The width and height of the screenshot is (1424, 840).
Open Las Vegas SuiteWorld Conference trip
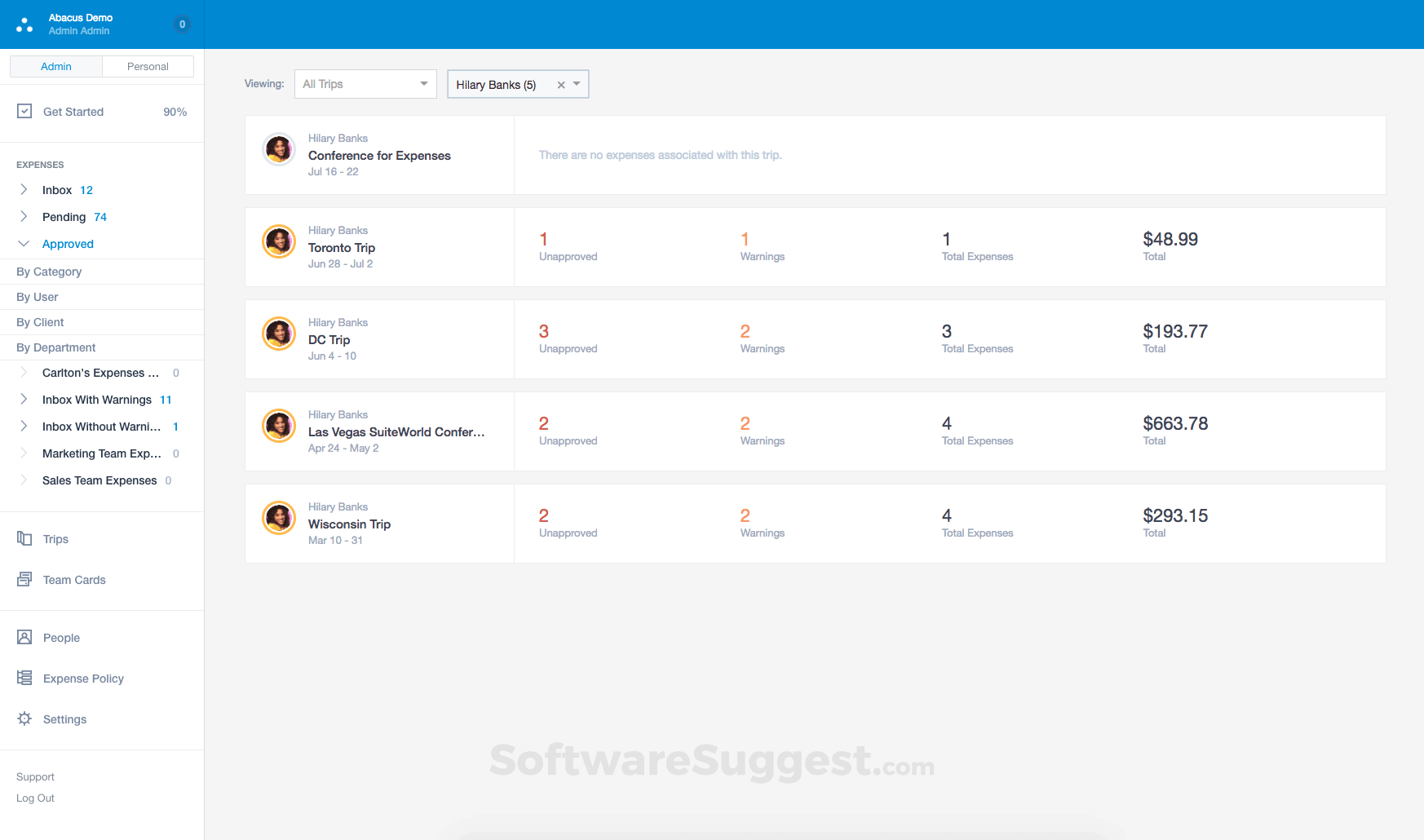(x=396, y=432)
